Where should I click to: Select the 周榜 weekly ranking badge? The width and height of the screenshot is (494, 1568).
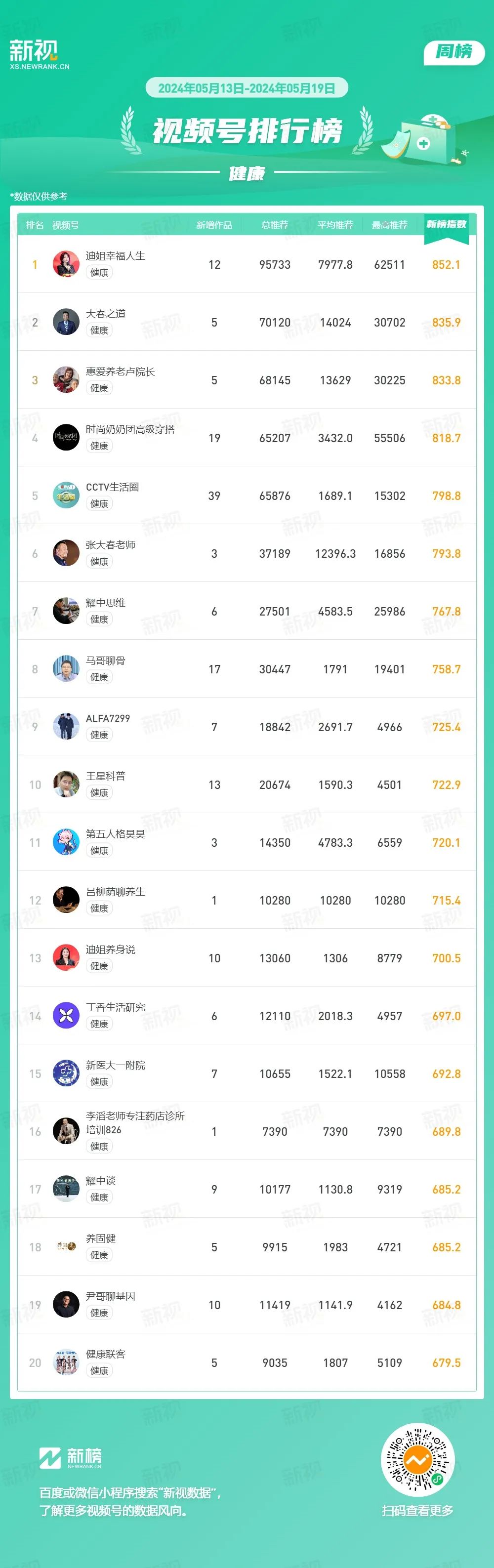(x=454, y=52)
